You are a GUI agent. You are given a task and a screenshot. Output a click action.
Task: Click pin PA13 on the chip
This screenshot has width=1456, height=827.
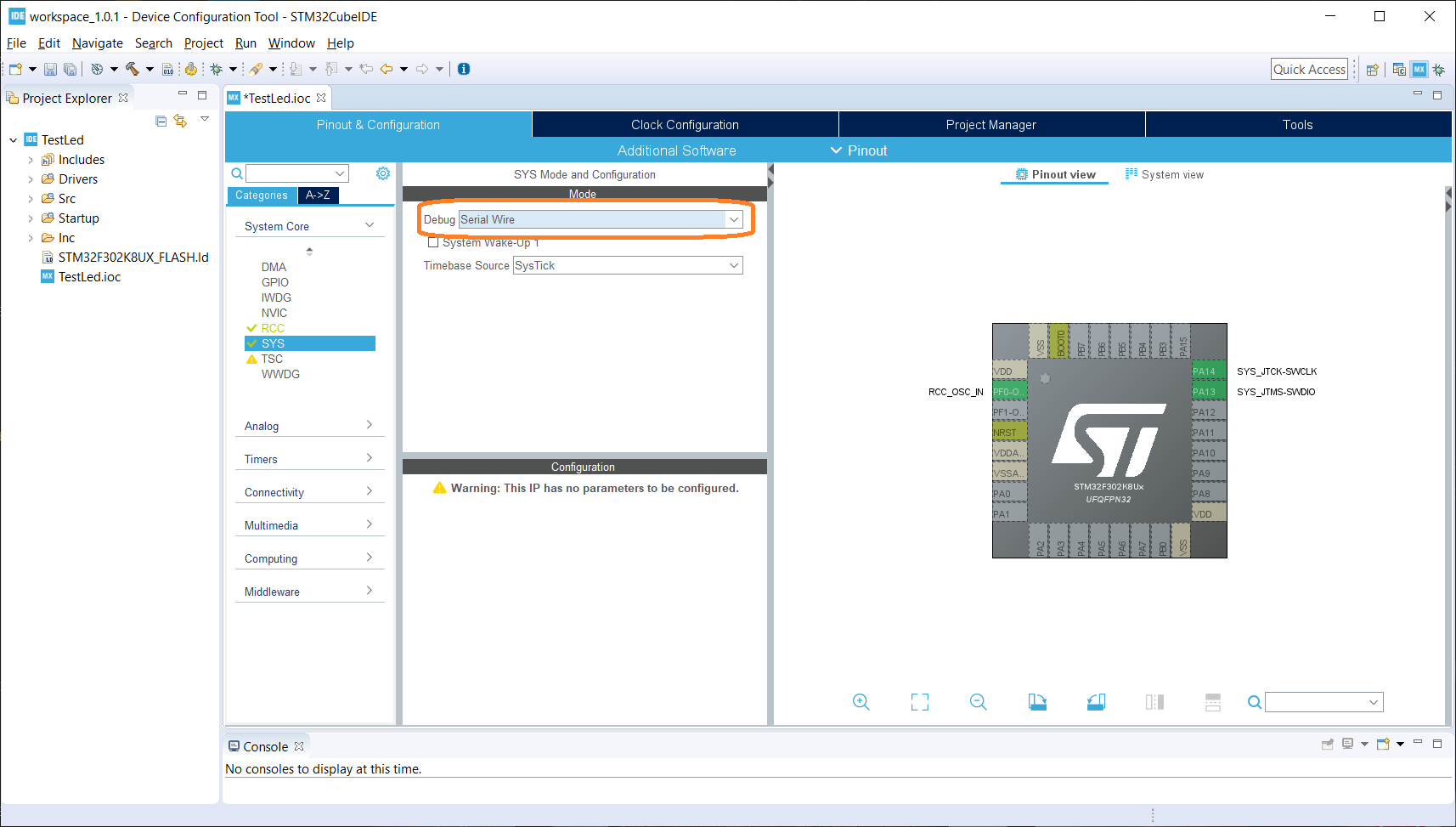coord(1208,392)
